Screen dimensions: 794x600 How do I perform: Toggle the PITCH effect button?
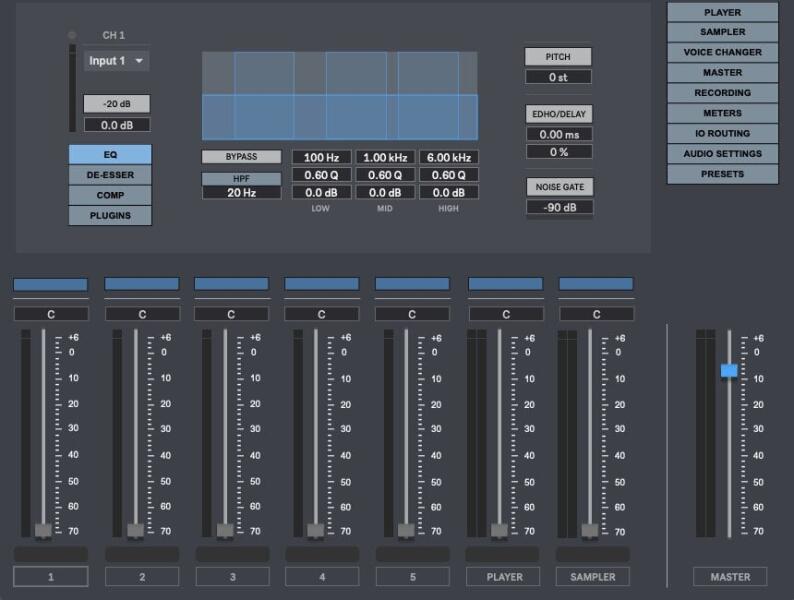point(558,57)
